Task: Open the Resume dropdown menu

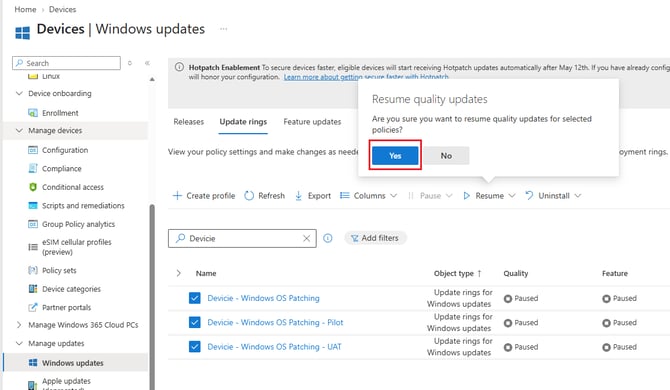Action: pos(489,196)
